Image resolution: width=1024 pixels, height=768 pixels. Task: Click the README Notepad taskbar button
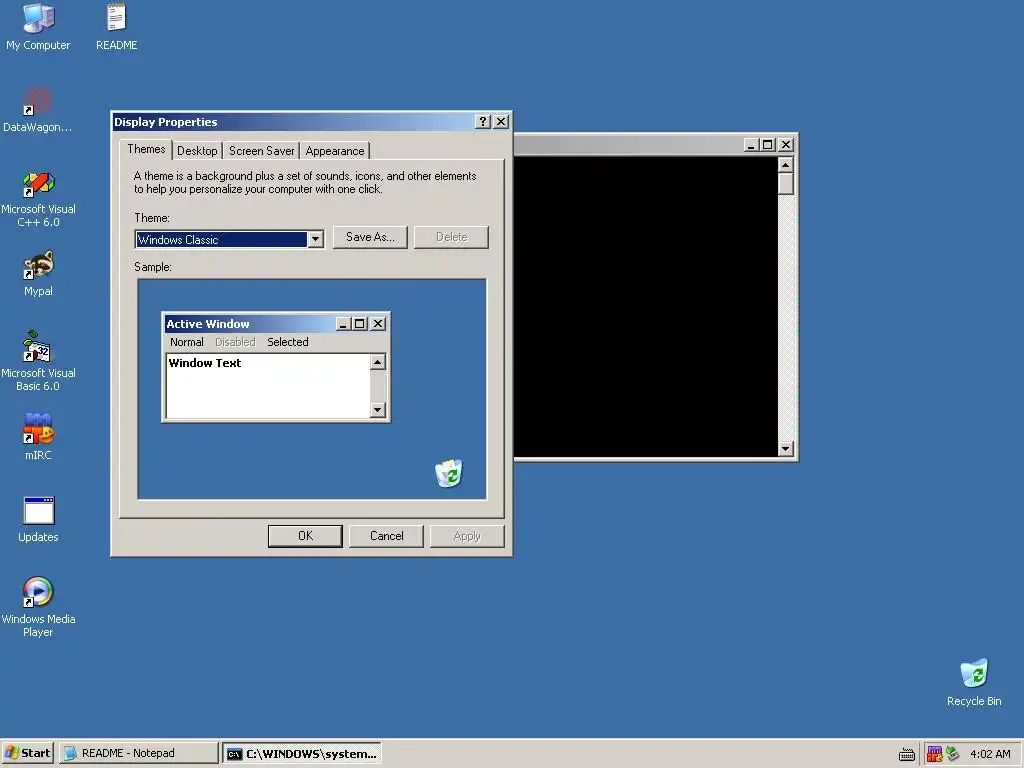click(x=138, y=753)
